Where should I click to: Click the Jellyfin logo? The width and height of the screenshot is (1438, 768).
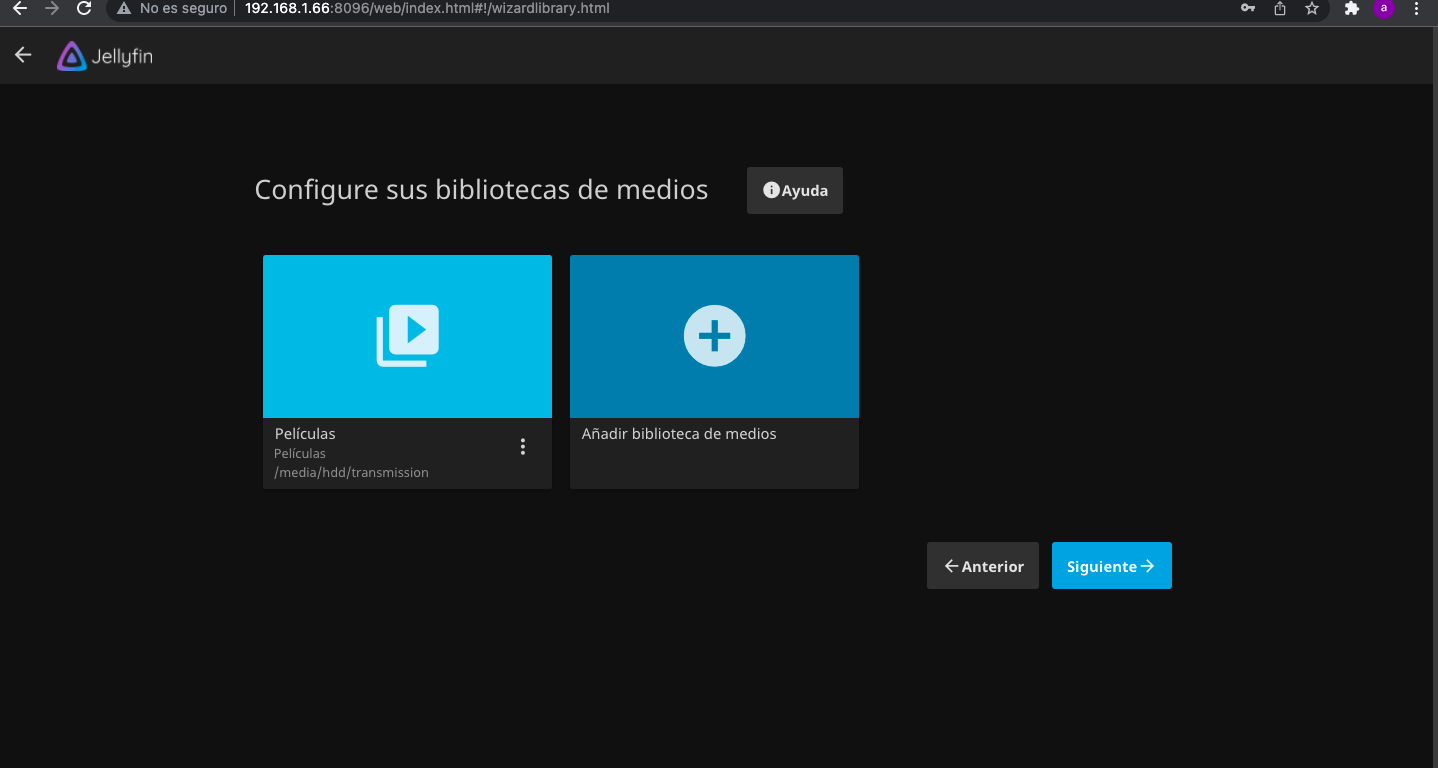[x=105, y=57]
